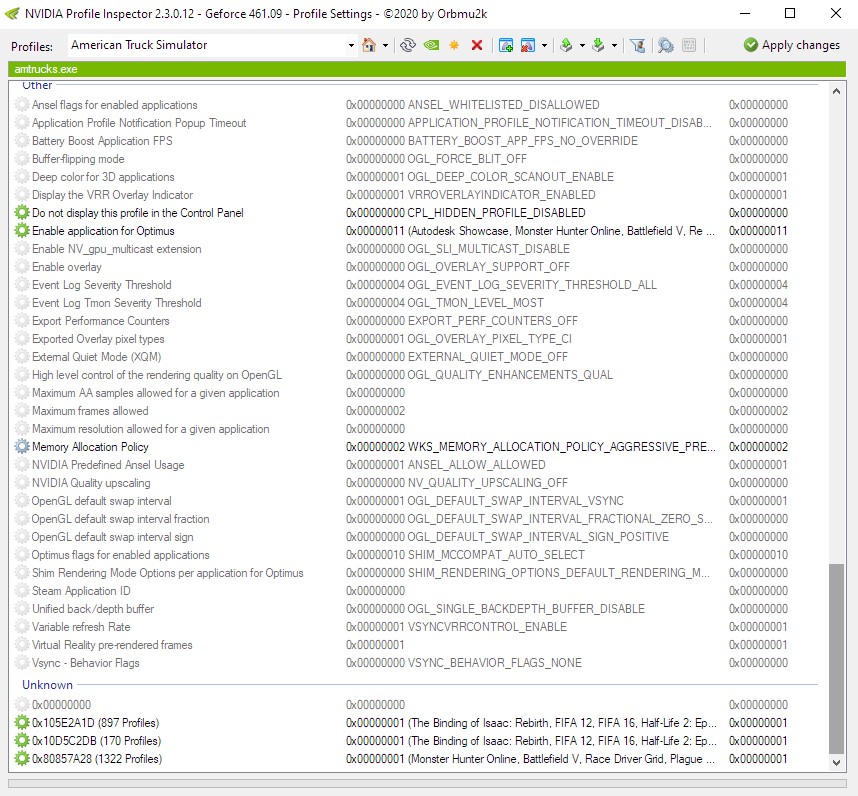Click gear icon beside 0x10D5C2DB (170 Profiles)
The height and width of the screenshot is (796, 858).
coord(22,741)
